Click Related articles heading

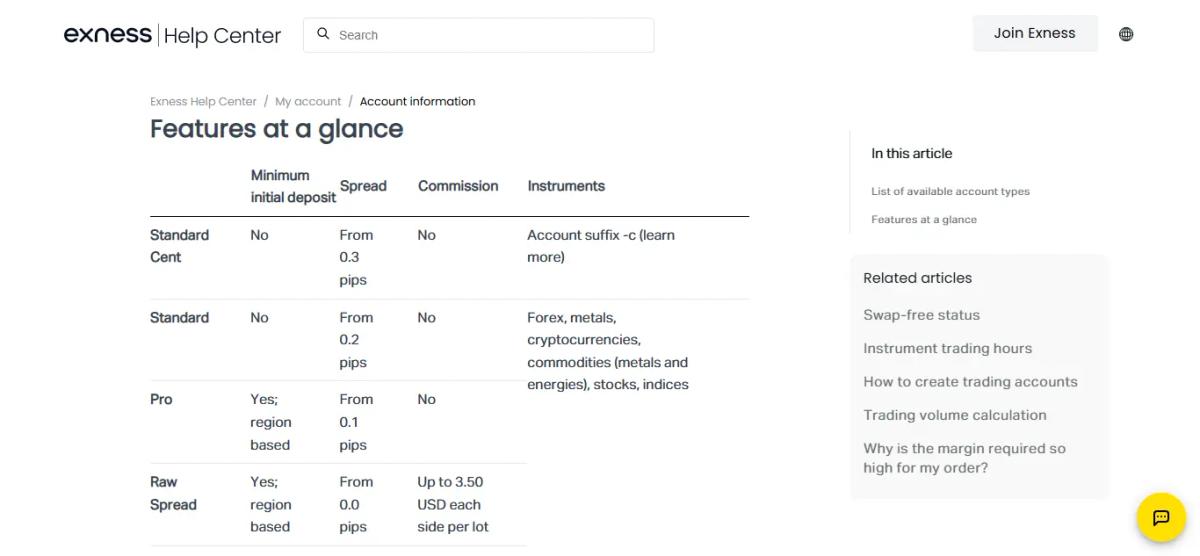click(918, 278)
